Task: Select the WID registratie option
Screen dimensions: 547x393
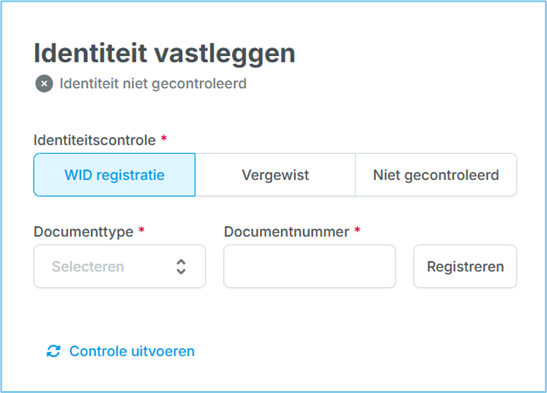Action: 114,175
